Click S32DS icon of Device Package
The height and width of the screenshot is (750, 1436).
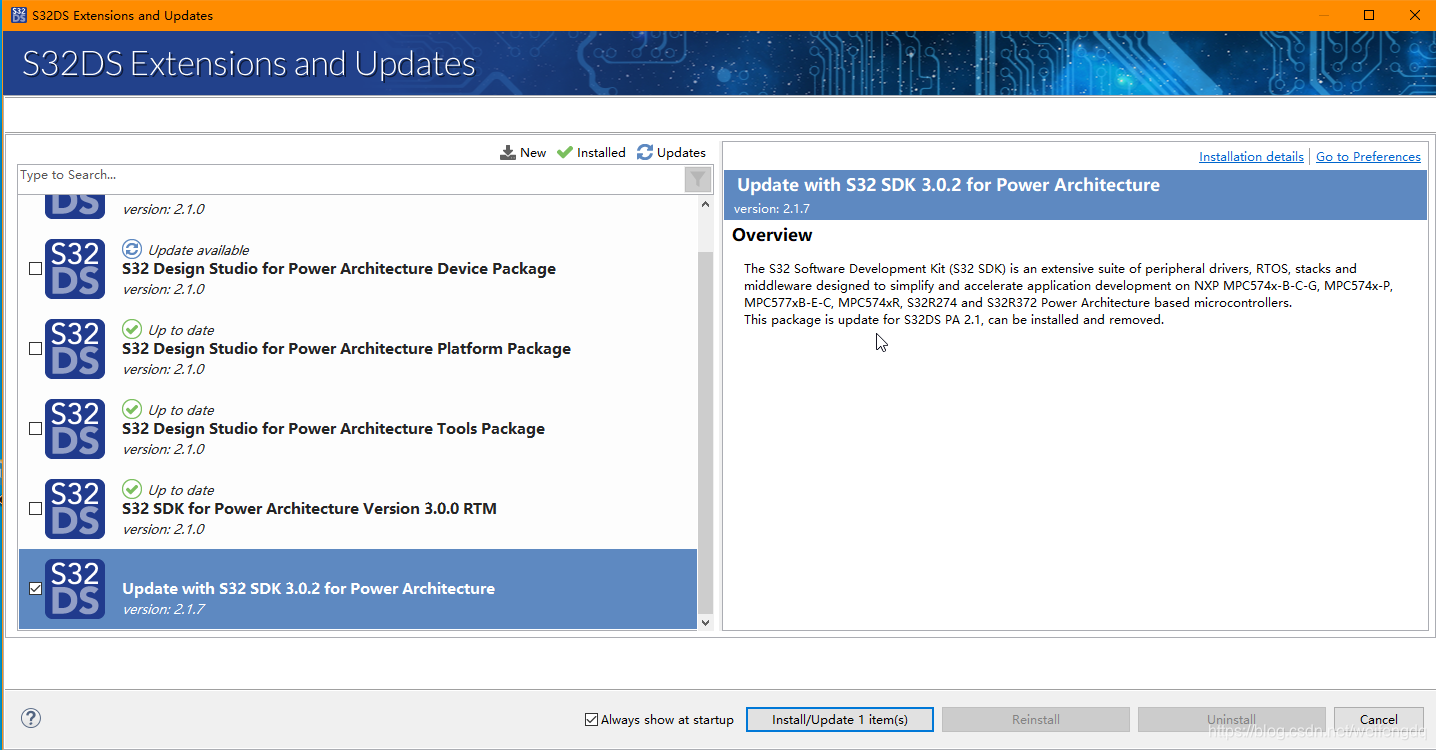click(75, 269)
